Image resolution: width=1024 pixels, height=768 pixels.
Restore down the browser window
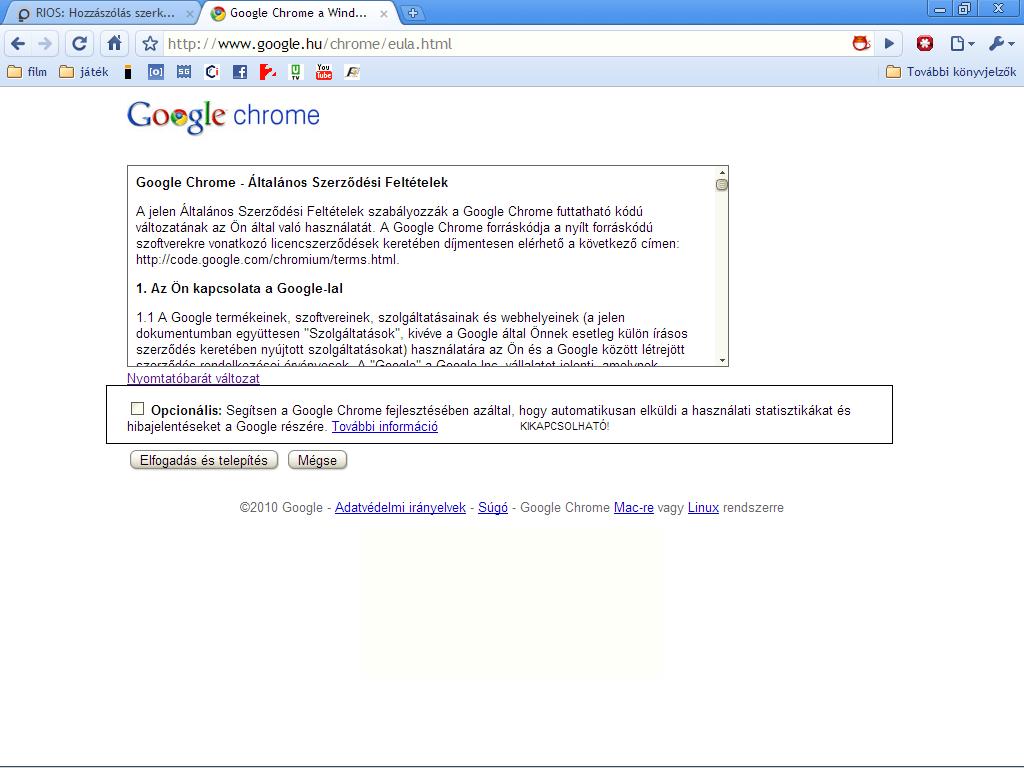(964, 8)
